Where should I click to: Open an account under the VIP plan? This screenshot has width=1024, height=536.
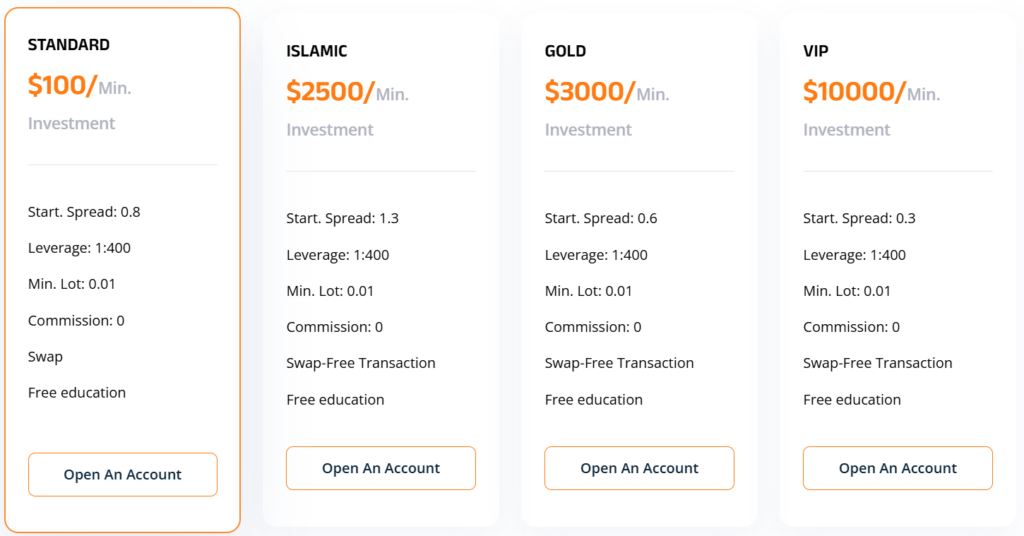tap(898, 468)
